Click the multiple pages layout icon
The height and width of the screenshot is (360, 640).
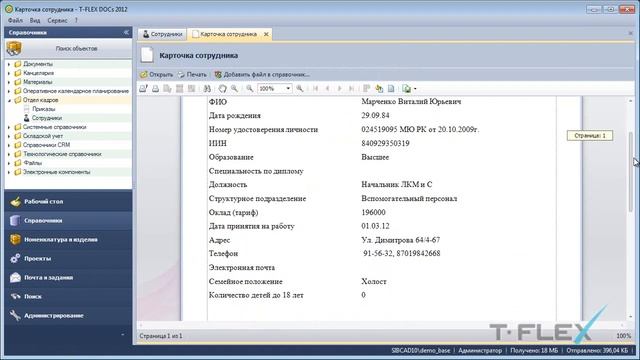point(367,89)
